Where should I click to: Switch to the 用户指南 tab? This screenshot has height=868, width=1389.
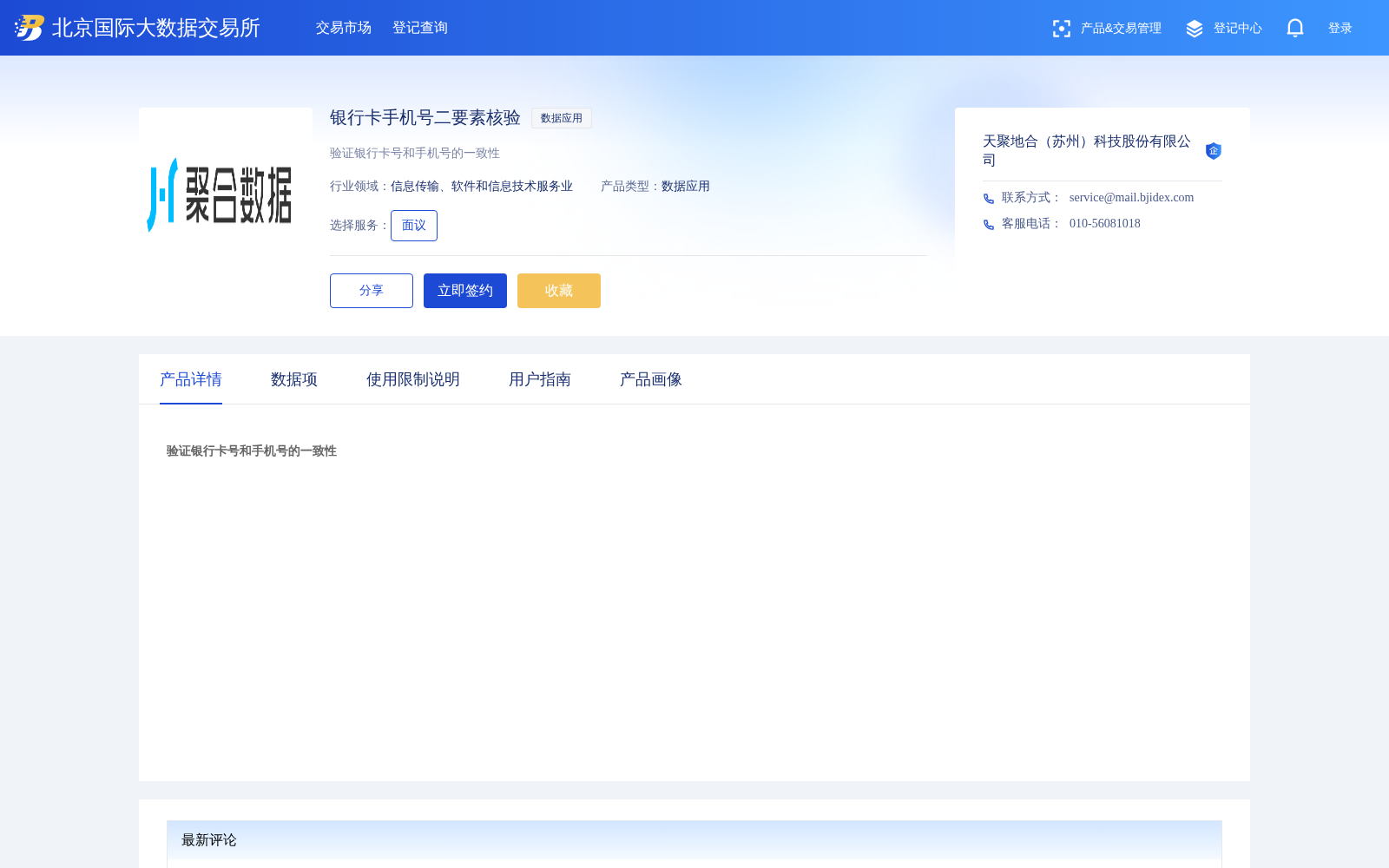click(540, 379)
